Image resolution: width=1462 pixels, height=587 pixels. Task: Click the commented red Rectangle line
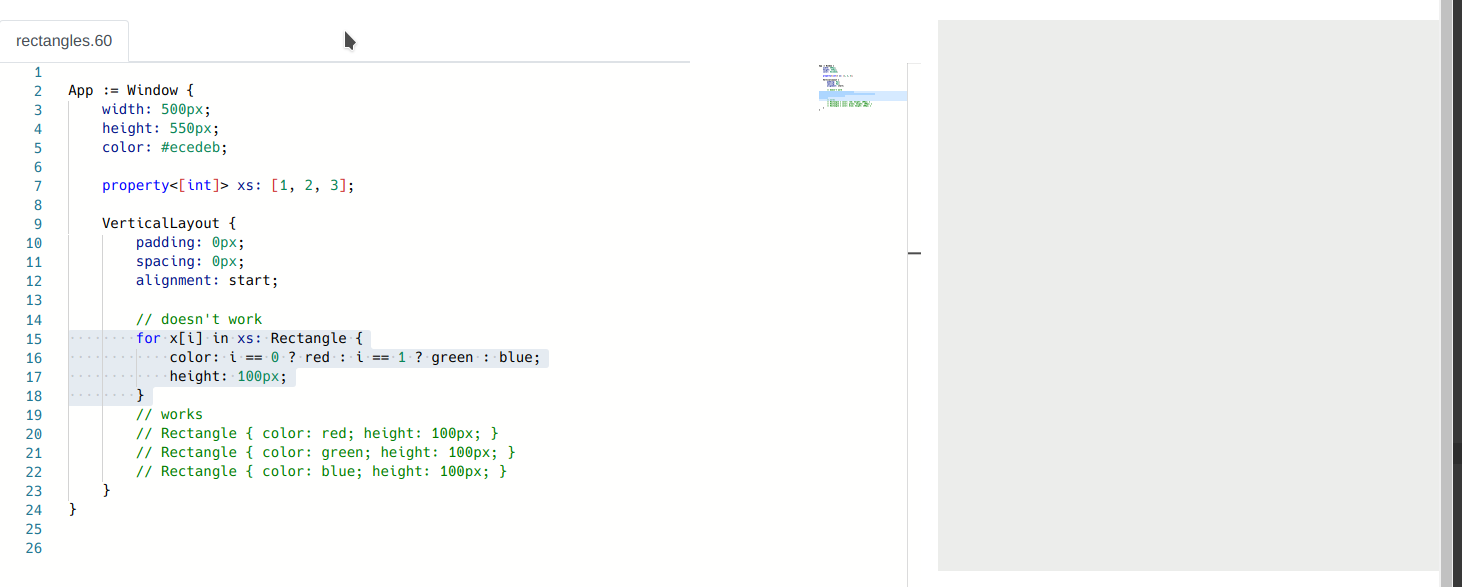click(x=317, y=433)
